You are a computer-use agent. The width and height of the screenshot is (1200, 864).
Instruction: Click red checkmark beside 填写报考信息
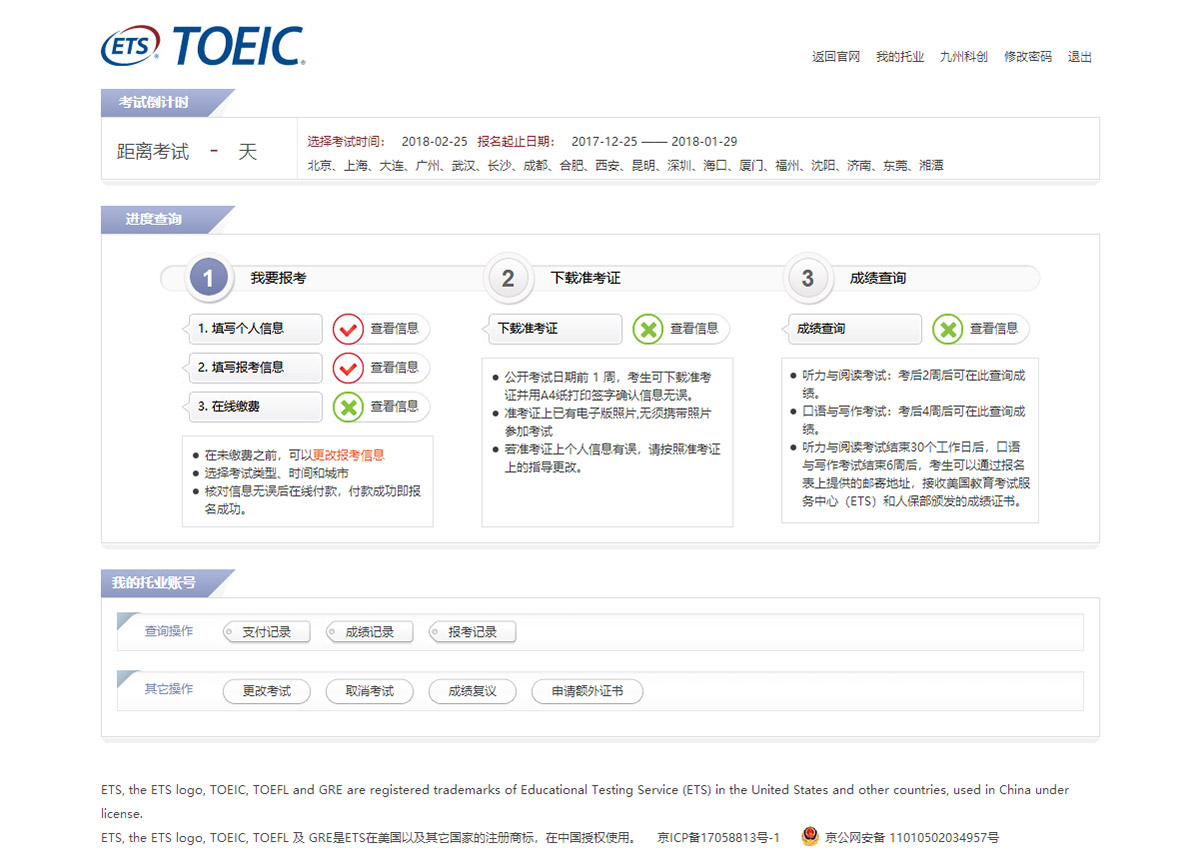(348, 367)
